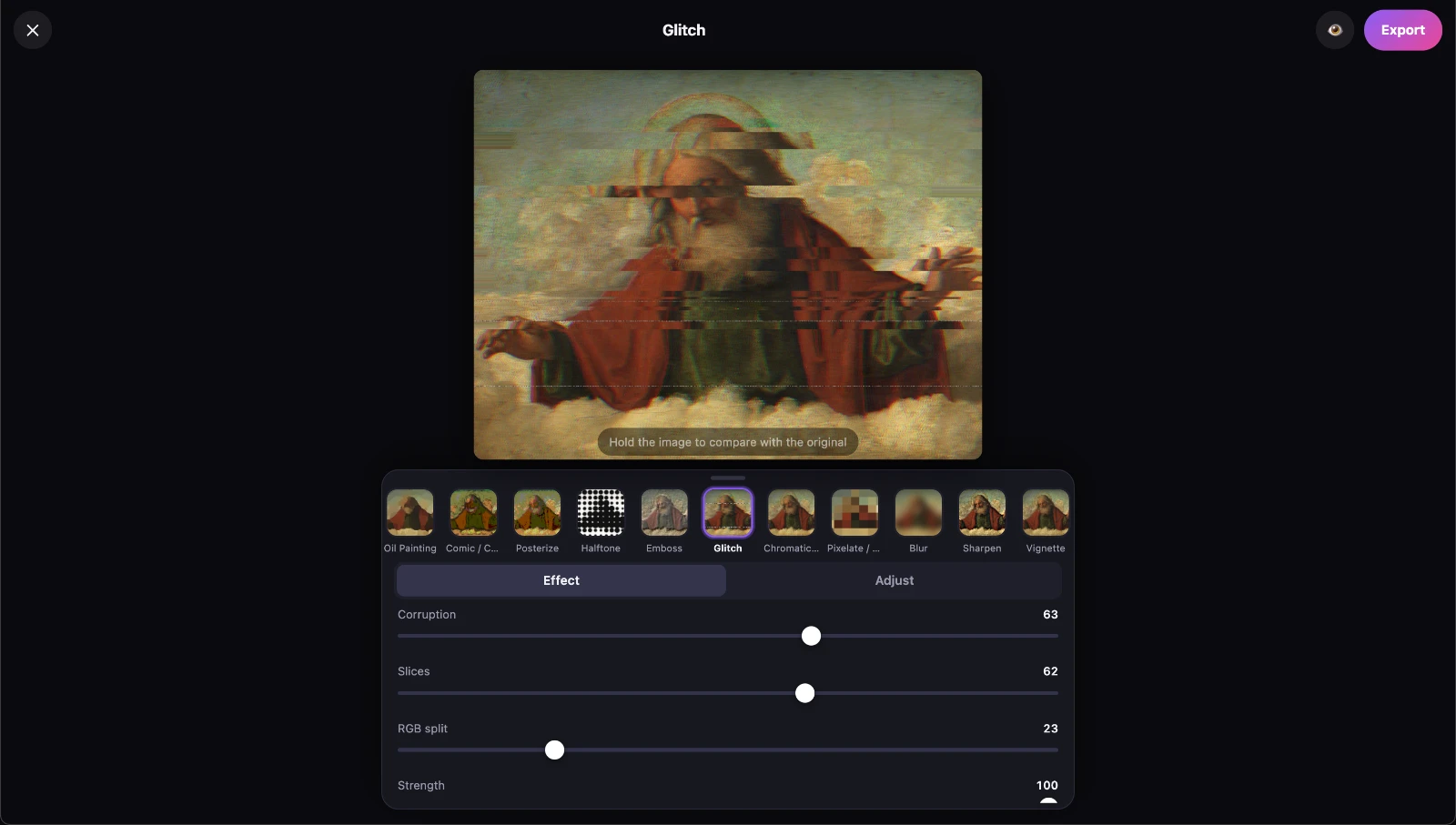Image resolution: width=1456 pixels, height=825 pixels.
Task: Pick the Emboss effect thumbnail
Action: coord(664,512)
